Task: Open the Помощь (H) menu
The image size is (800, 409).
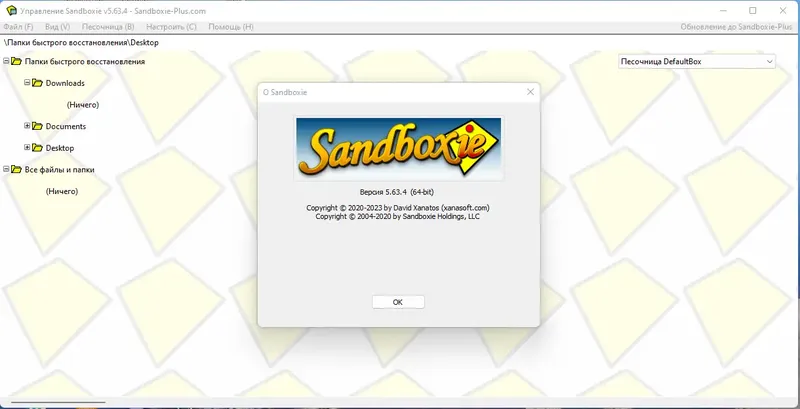Action: point(231,27)
